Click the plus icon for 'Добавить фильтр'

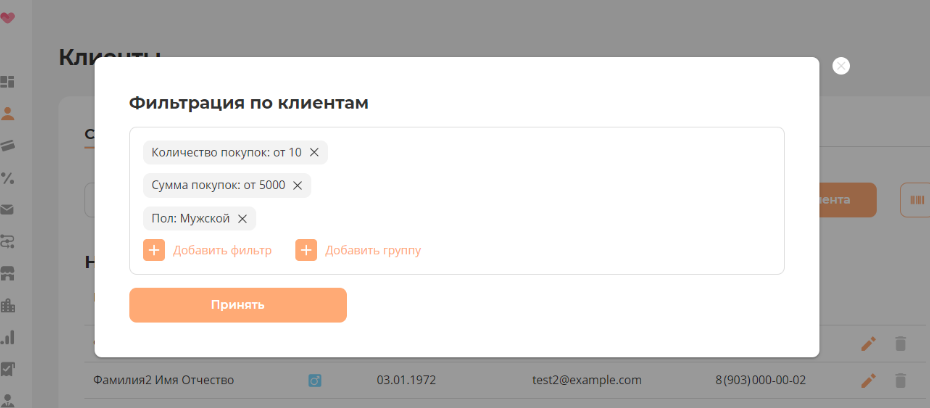[154, 250]
